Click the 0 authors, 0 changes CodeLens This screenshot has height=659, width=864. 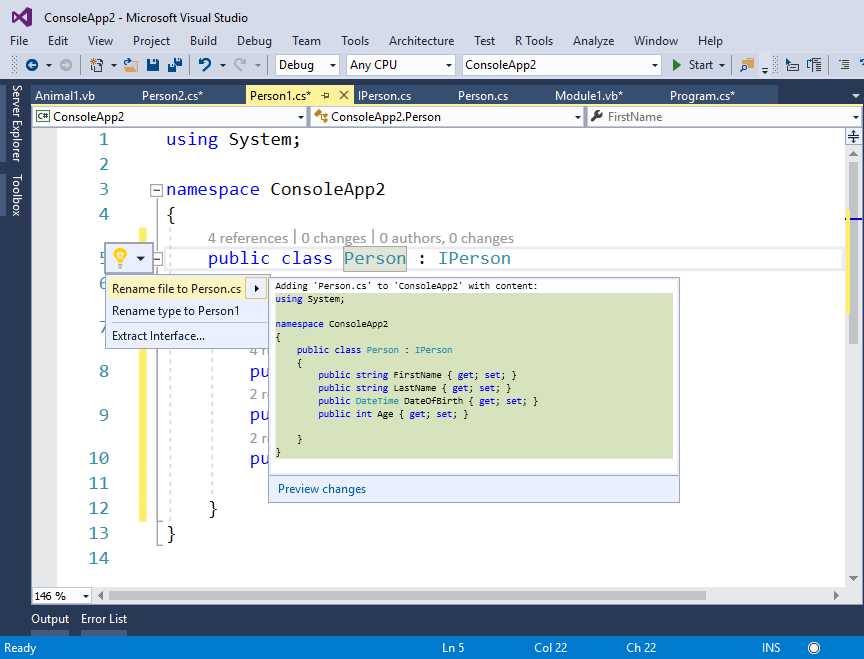point(446,238)
